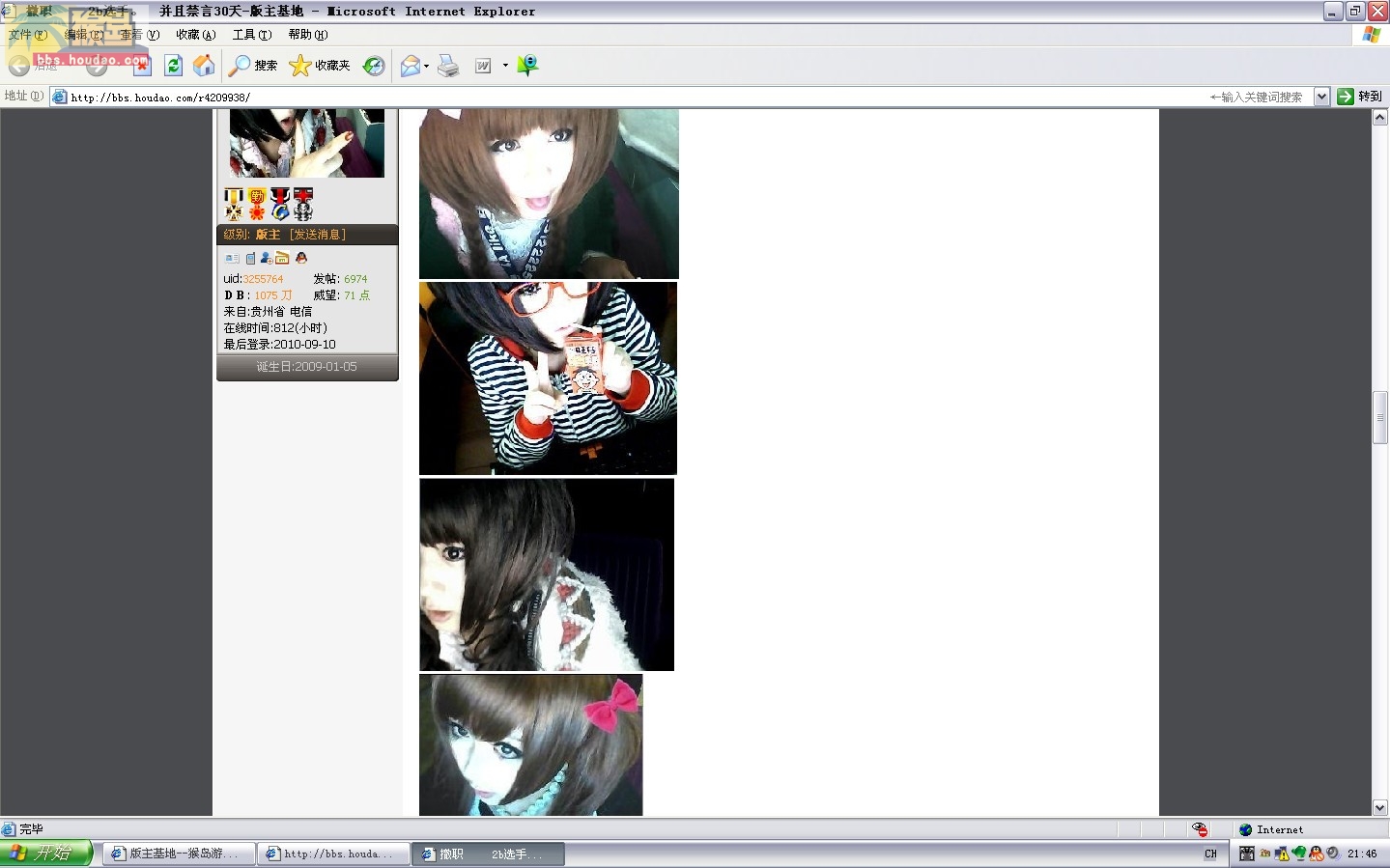Click the user avatar thumbnail
The image size is (1390, 868).
point(307,143)
